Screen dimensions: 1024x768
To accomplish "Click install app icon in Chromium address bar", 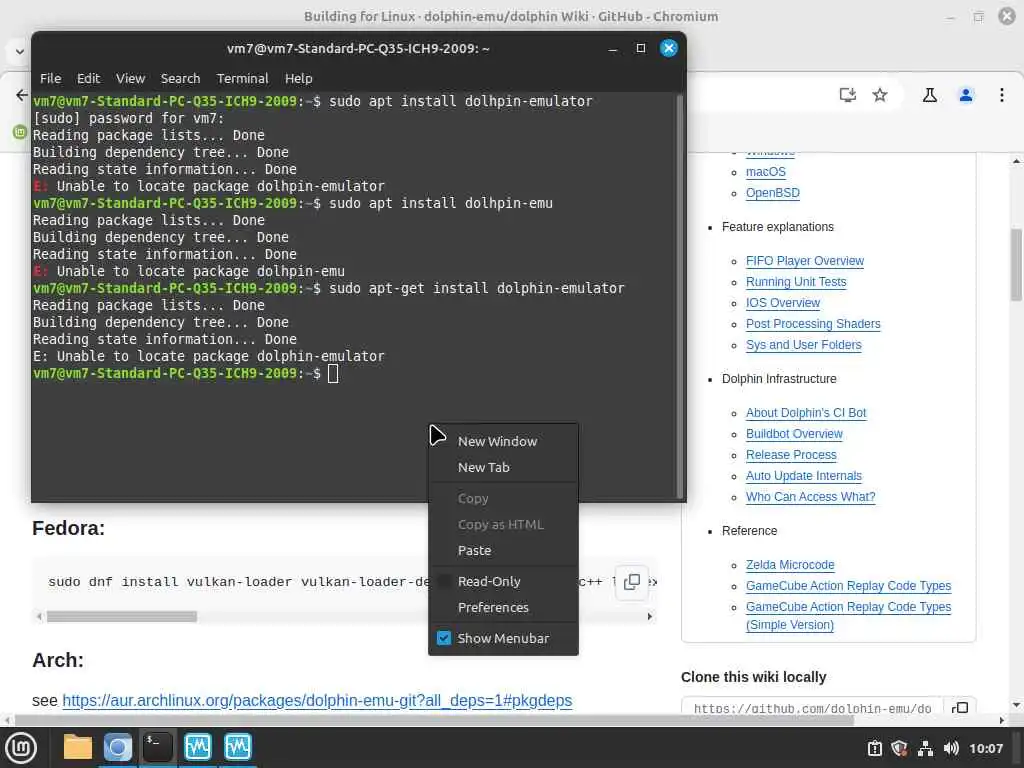I will pos(848,95).
